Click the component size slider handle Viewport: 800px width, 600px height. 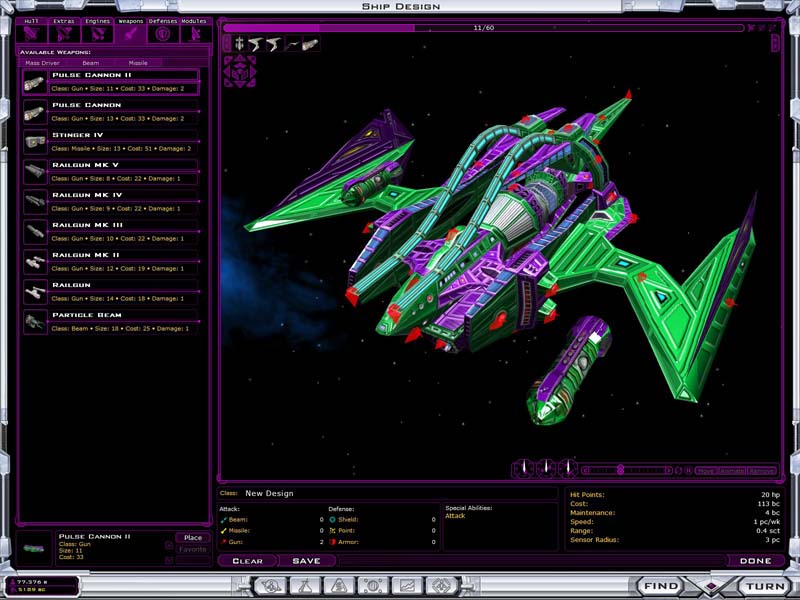(x=620, y=470)
